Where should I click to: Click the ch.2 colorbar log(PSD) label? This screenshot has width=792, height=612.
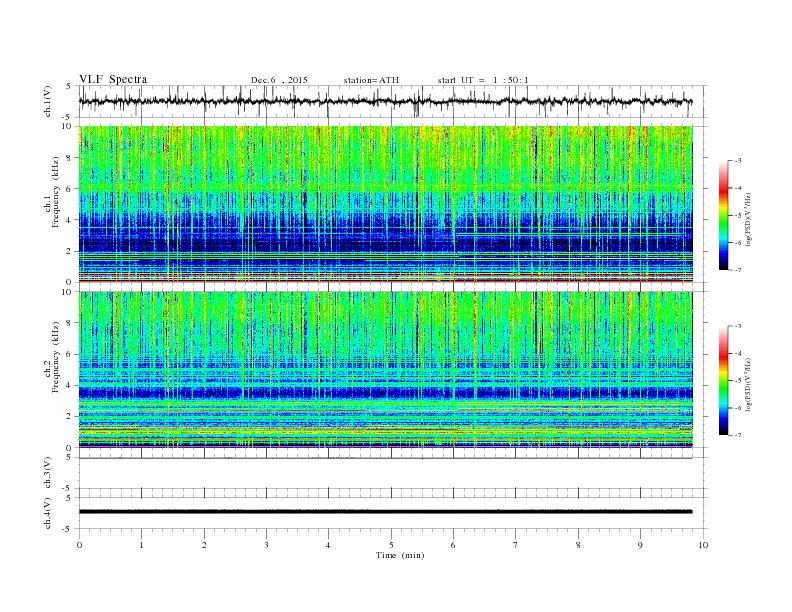click(x=748, y=384)
